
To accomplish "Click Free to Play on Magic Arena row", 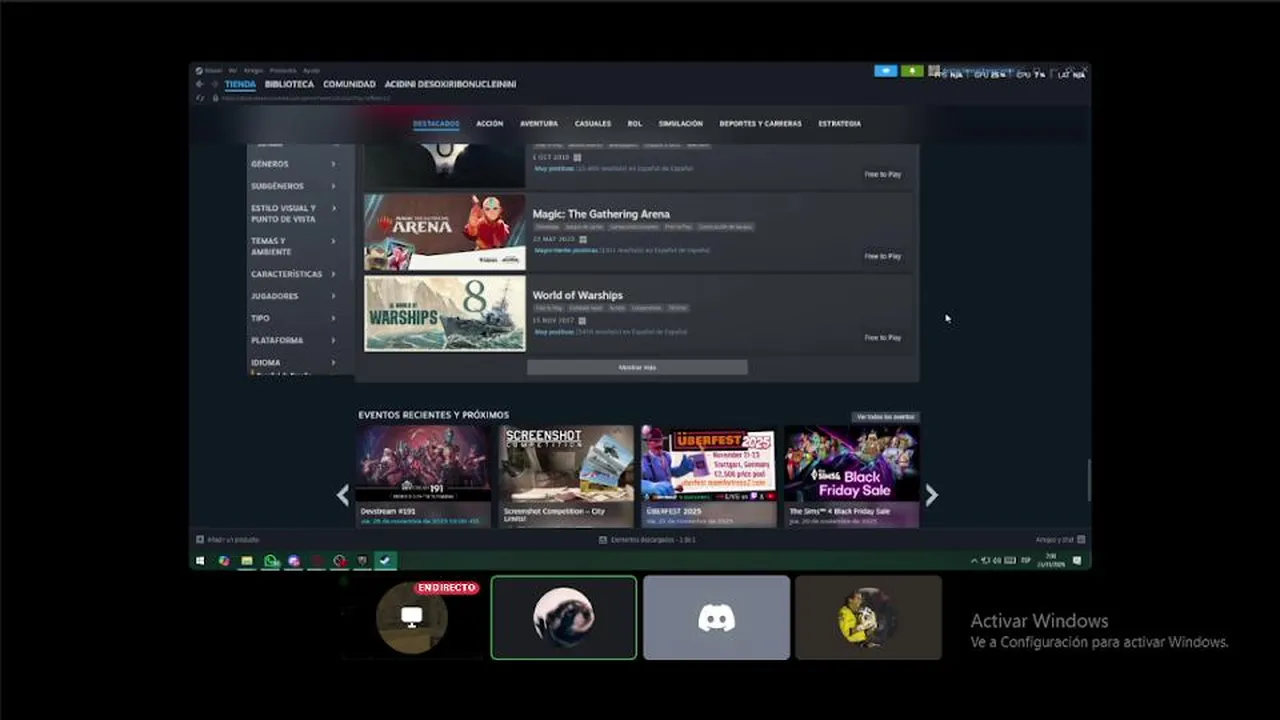I will [x=883, y=256].
